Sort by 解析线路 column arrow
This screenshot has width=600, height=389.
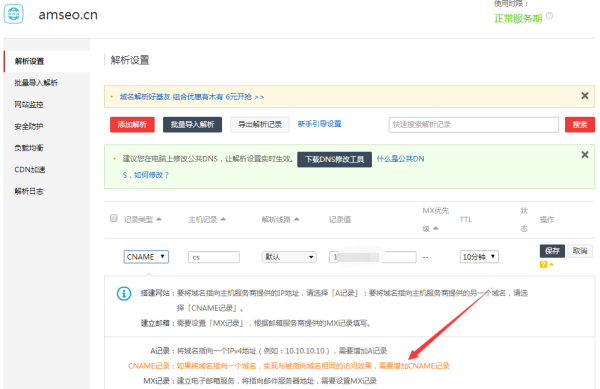(x=297, y=219)
